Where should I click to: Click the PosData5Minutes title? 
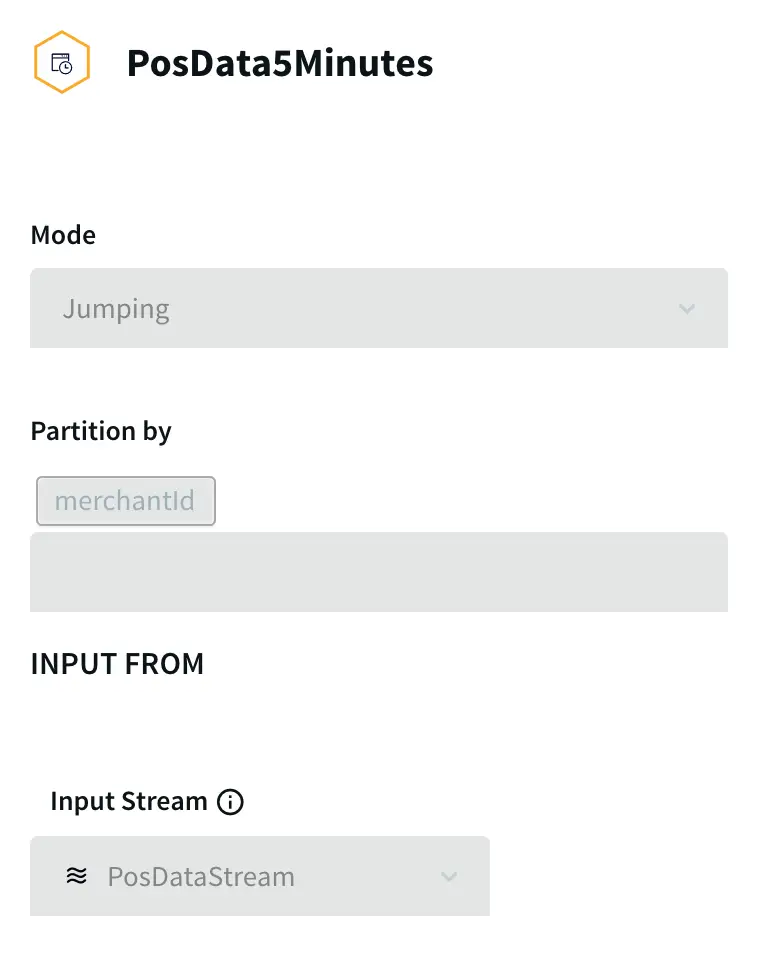point(280,64)
